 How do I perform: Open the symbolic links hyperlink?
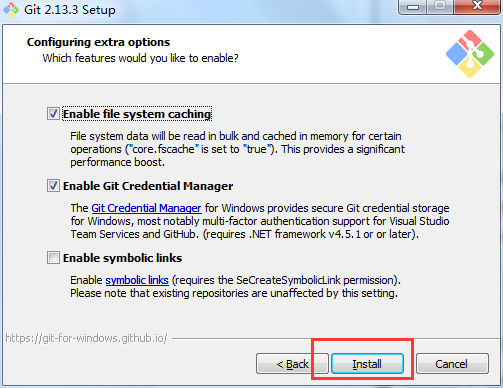[x=137, y=280]
